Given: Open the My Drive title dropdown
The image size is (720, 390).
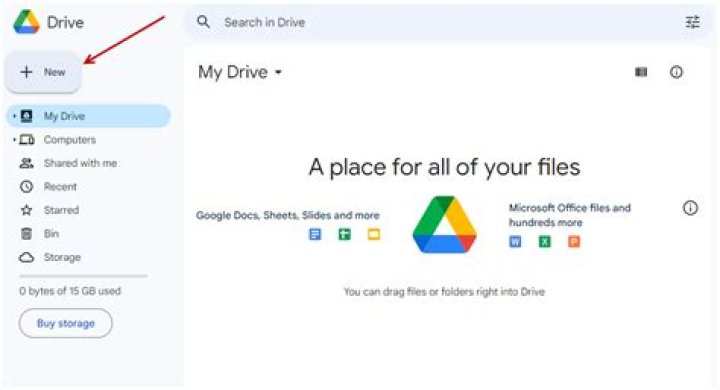Looking at the screenshot, I should click(x=240, y=72).
